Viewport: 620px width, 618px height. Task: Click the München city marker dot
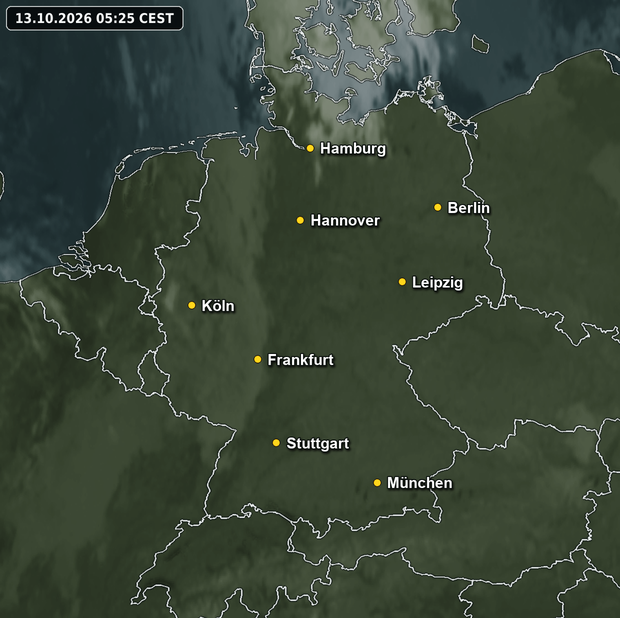[377, 483]
